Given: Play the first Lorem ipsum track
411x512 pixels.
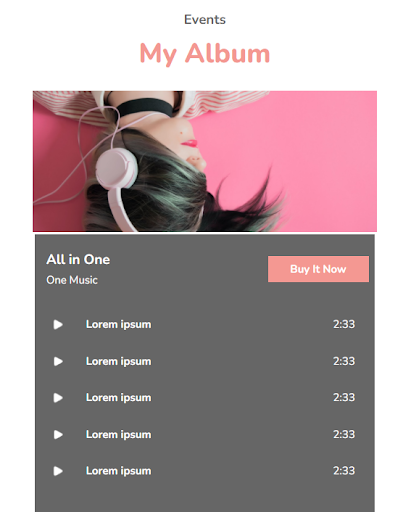Looking at the screenshot, I should (x=58, y=324).
